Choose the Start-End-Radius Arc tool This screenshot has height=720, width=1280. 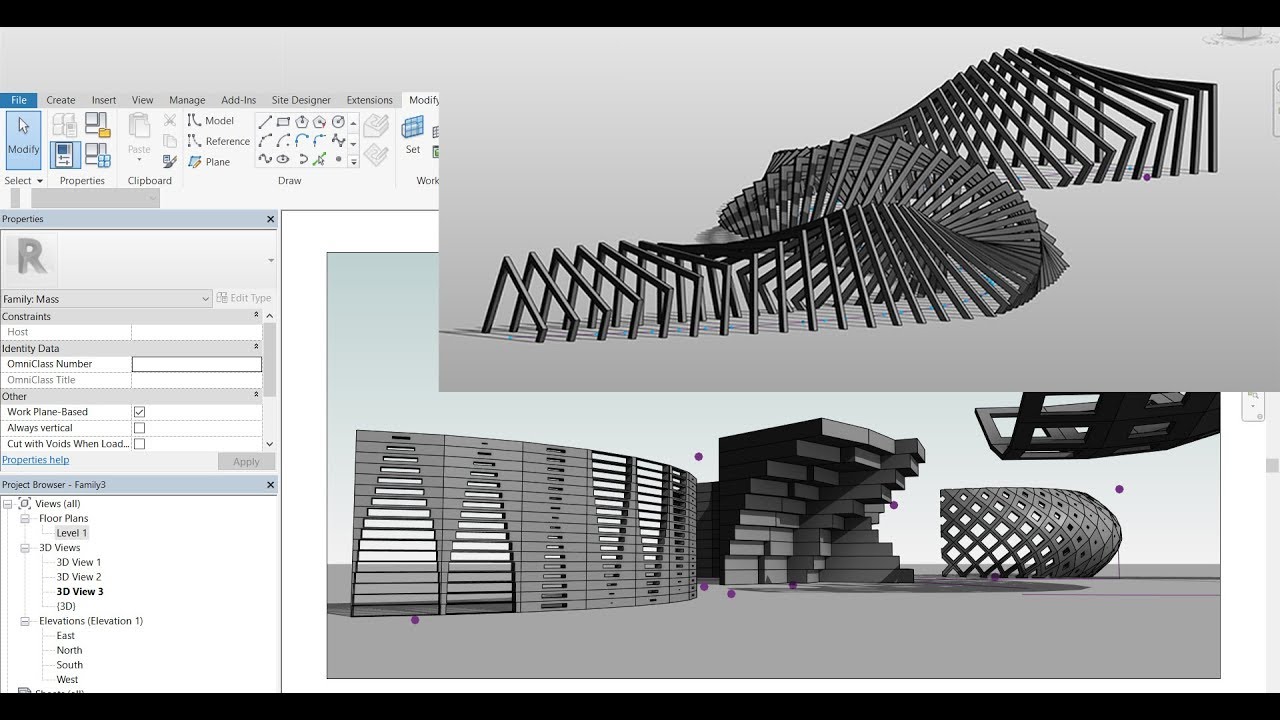click(x=265, y=141)
